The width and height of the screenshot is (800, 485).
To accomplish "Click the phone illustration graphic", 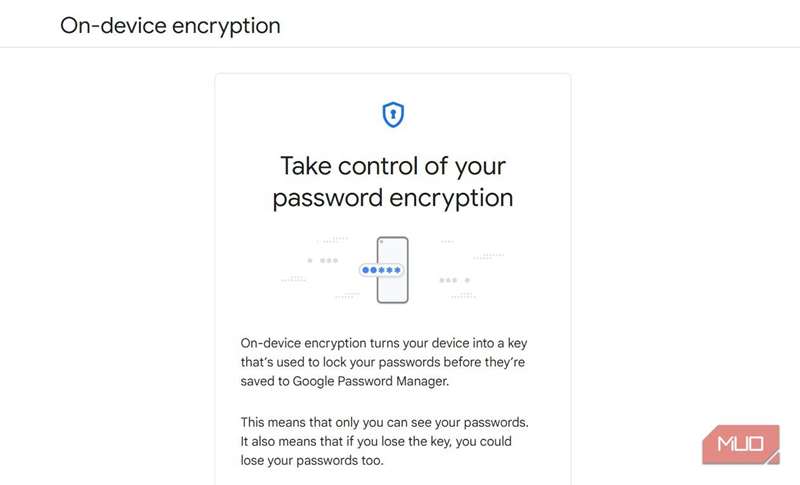I will click(x=392, y=289).
